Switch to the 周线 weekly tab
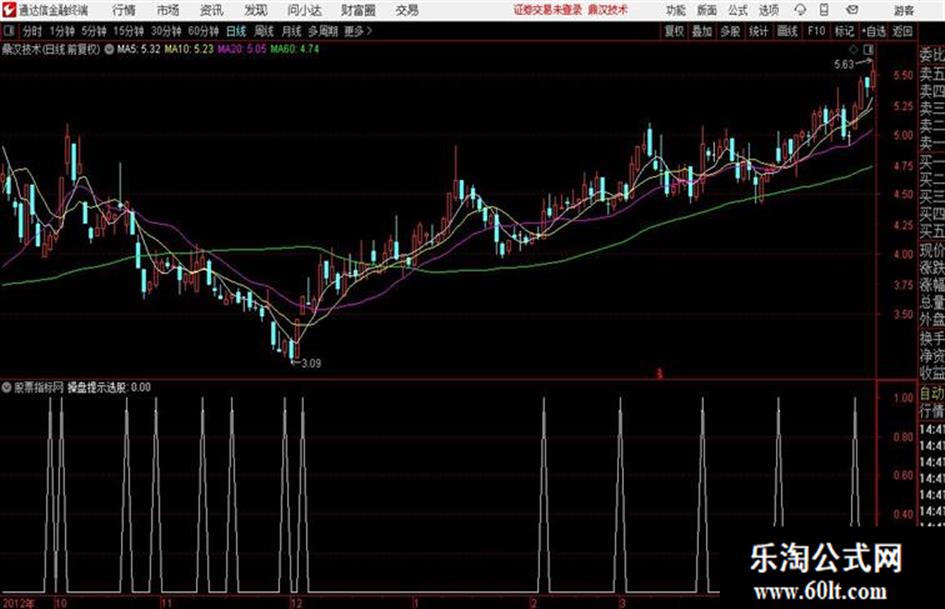This screenshot has height=609, width=945. [x=264, y=31]
